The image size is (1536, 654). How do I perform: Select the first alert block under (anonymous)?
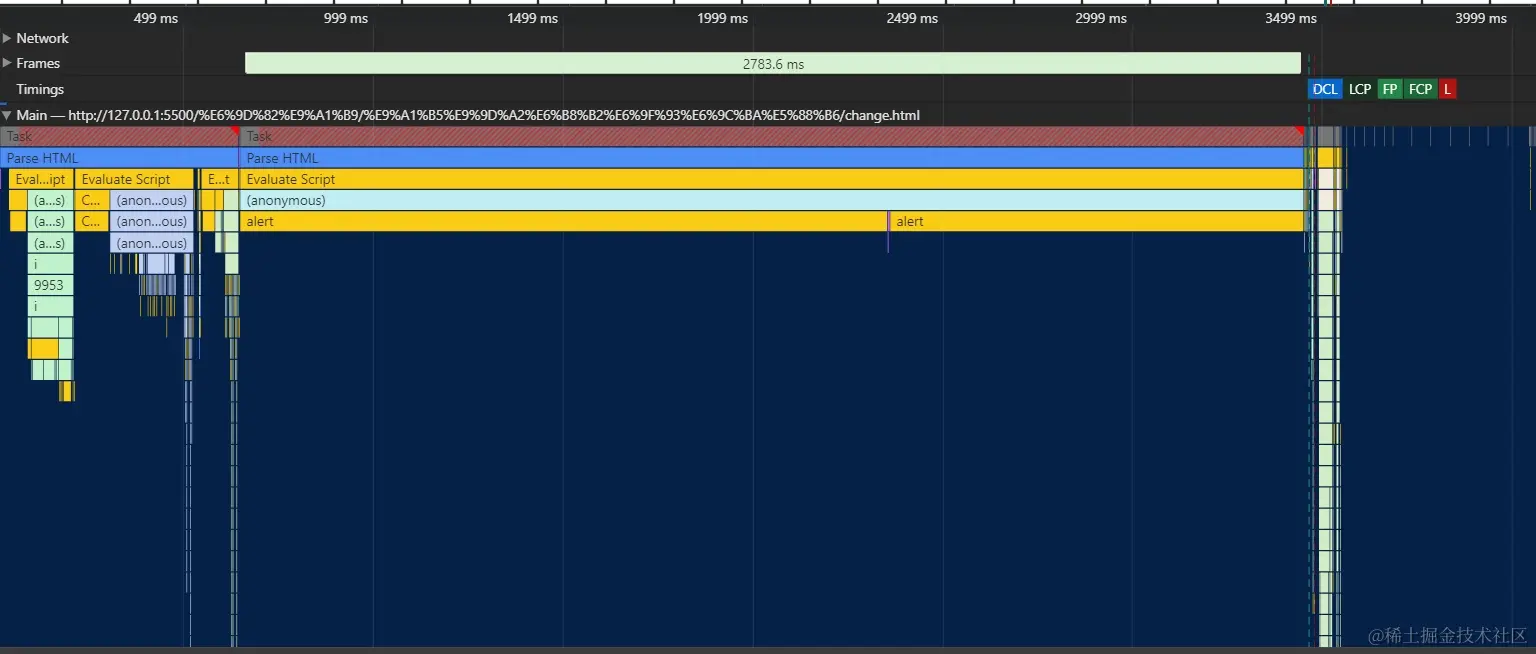point(563,221)
